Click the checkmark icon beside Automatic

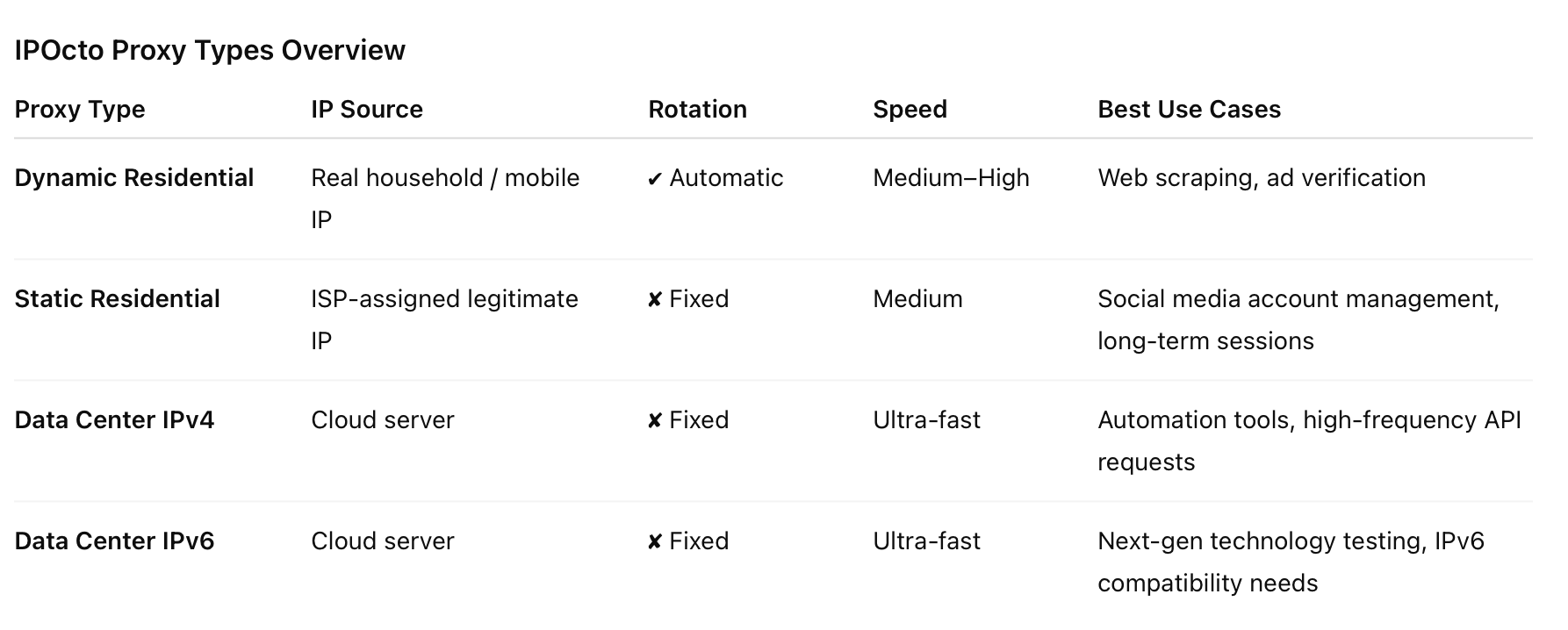coord(654,179)
